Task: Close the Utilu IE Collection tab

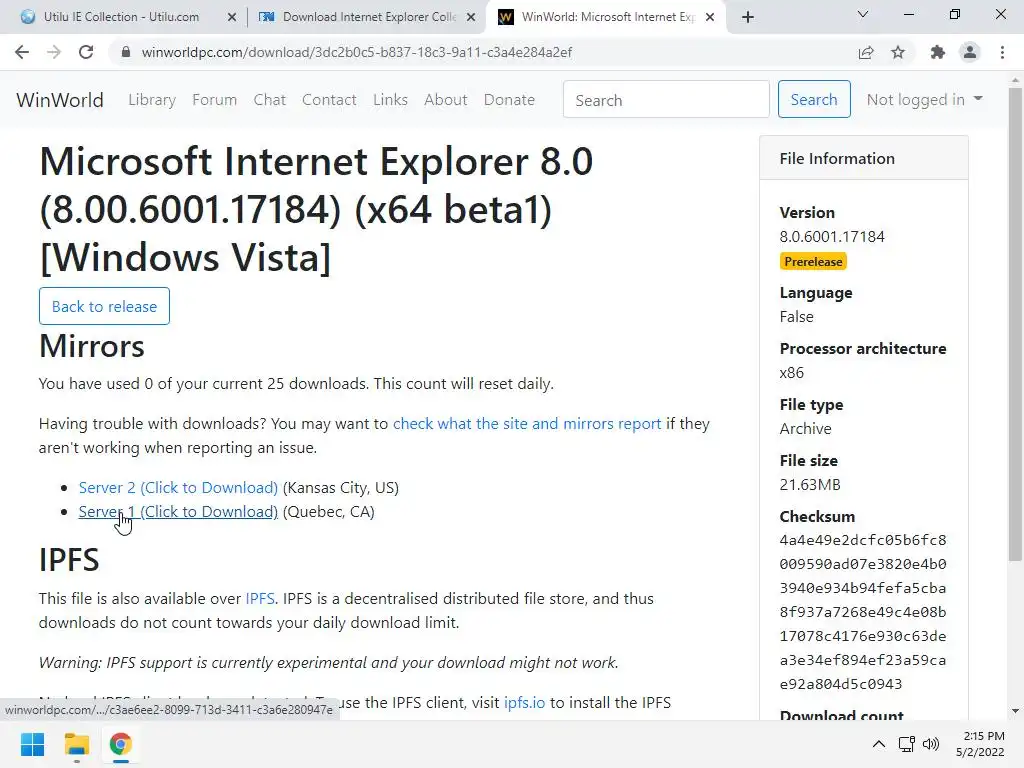Action: click(232, 17)
